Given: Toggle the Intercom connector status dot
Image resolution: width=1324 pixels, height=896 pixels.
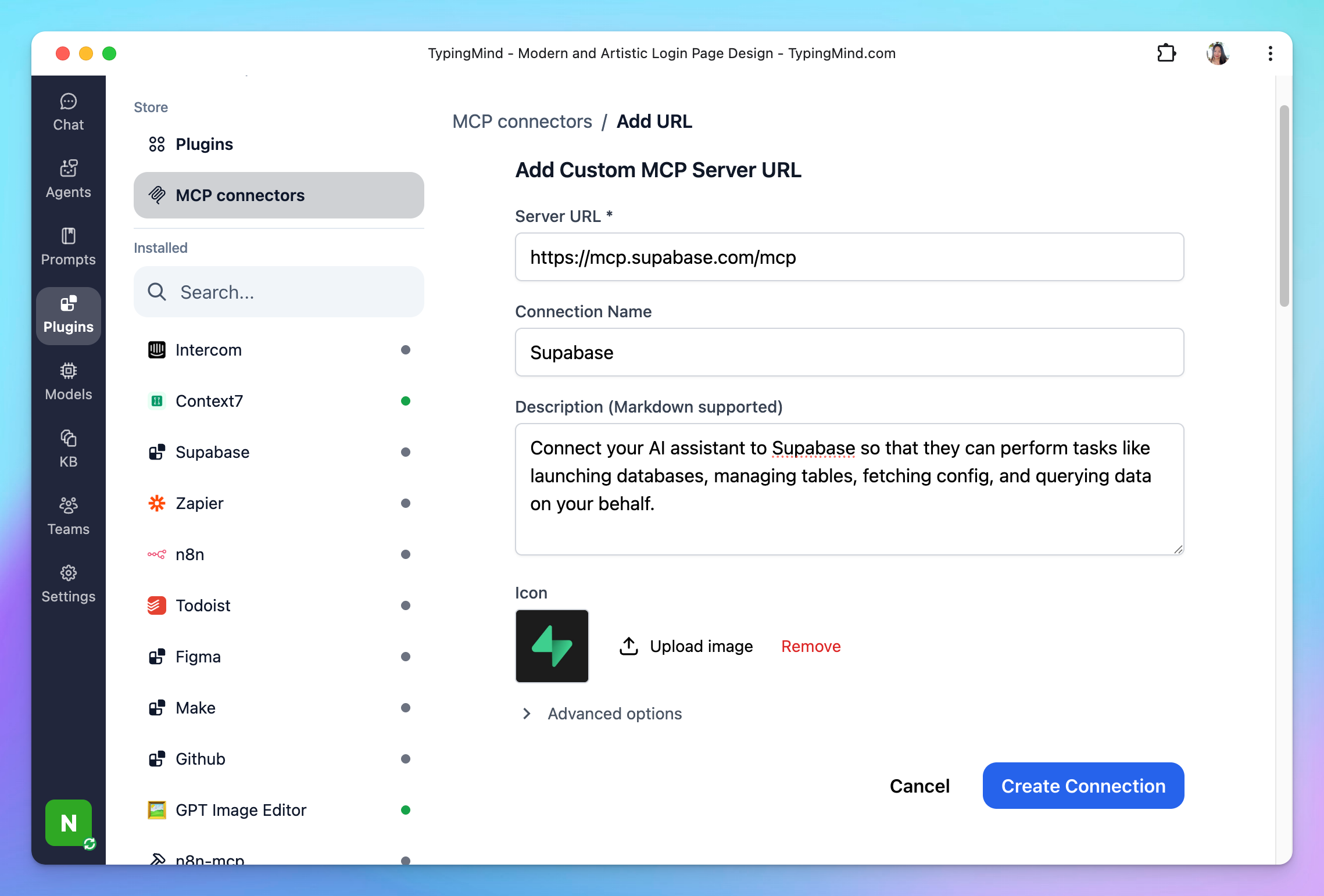Looking at the screenshot, I should tap(406, 350).
